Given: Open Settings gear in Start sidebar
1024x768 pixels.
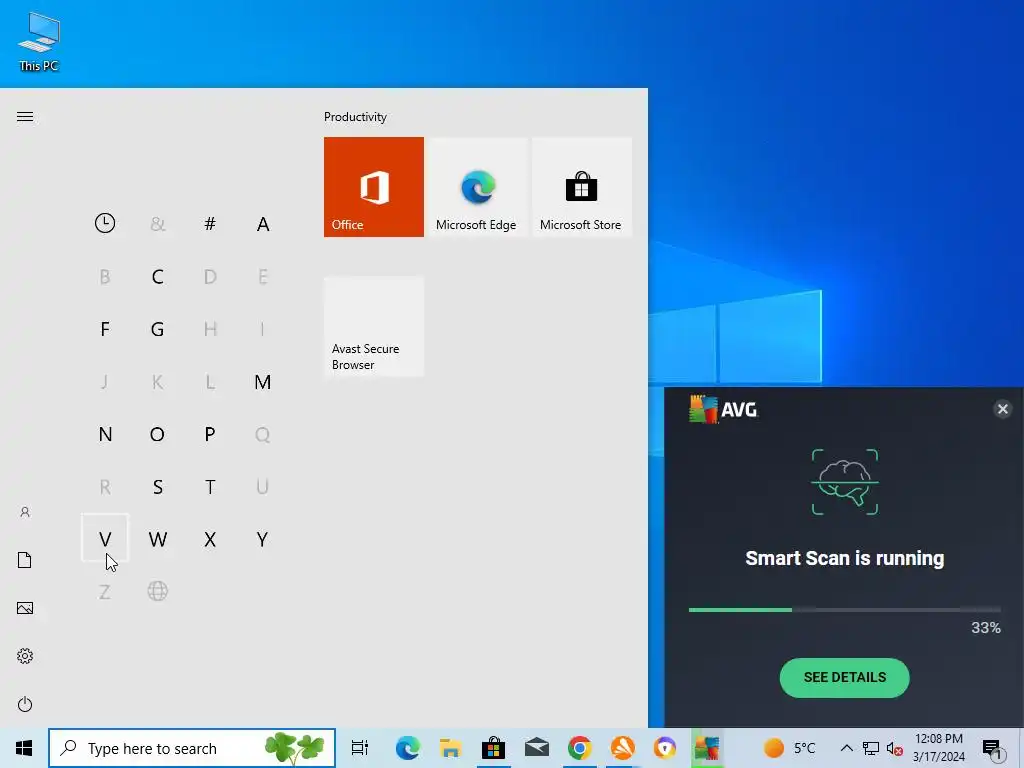Looking at the screenshot, I should [x=25, y=656].
